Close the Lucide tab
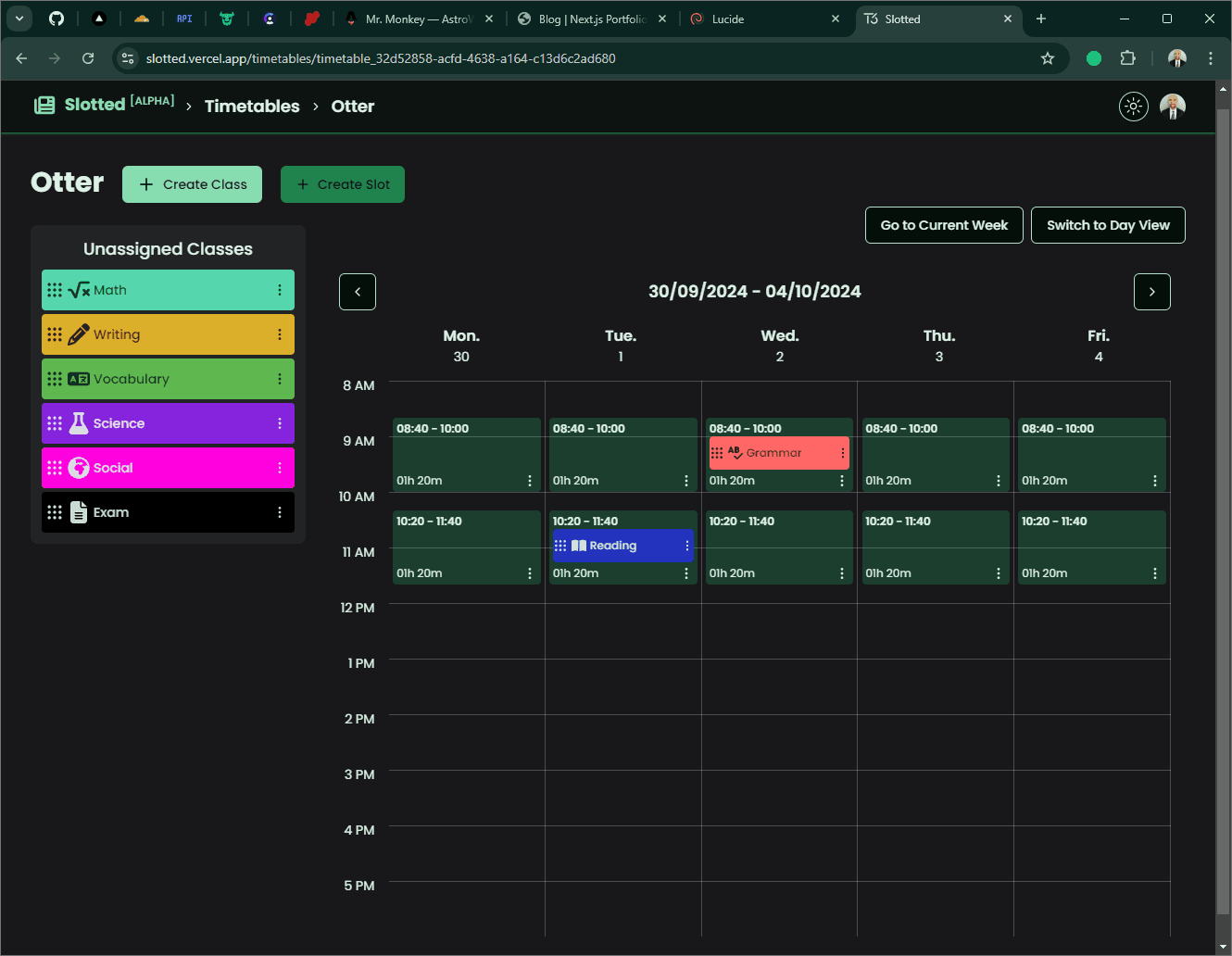1232x956 pixels. coord(836,19)
